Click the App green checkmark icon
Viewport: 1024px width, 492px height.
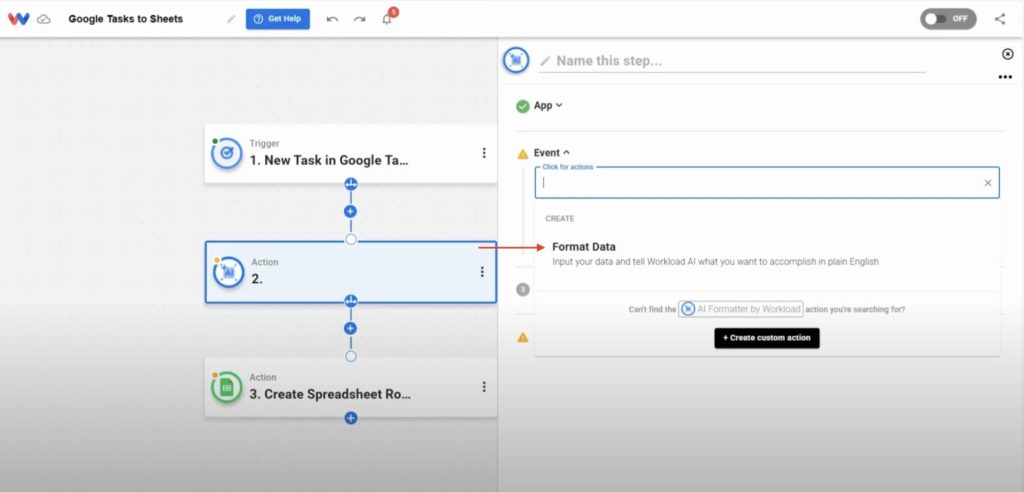[522, 107]
